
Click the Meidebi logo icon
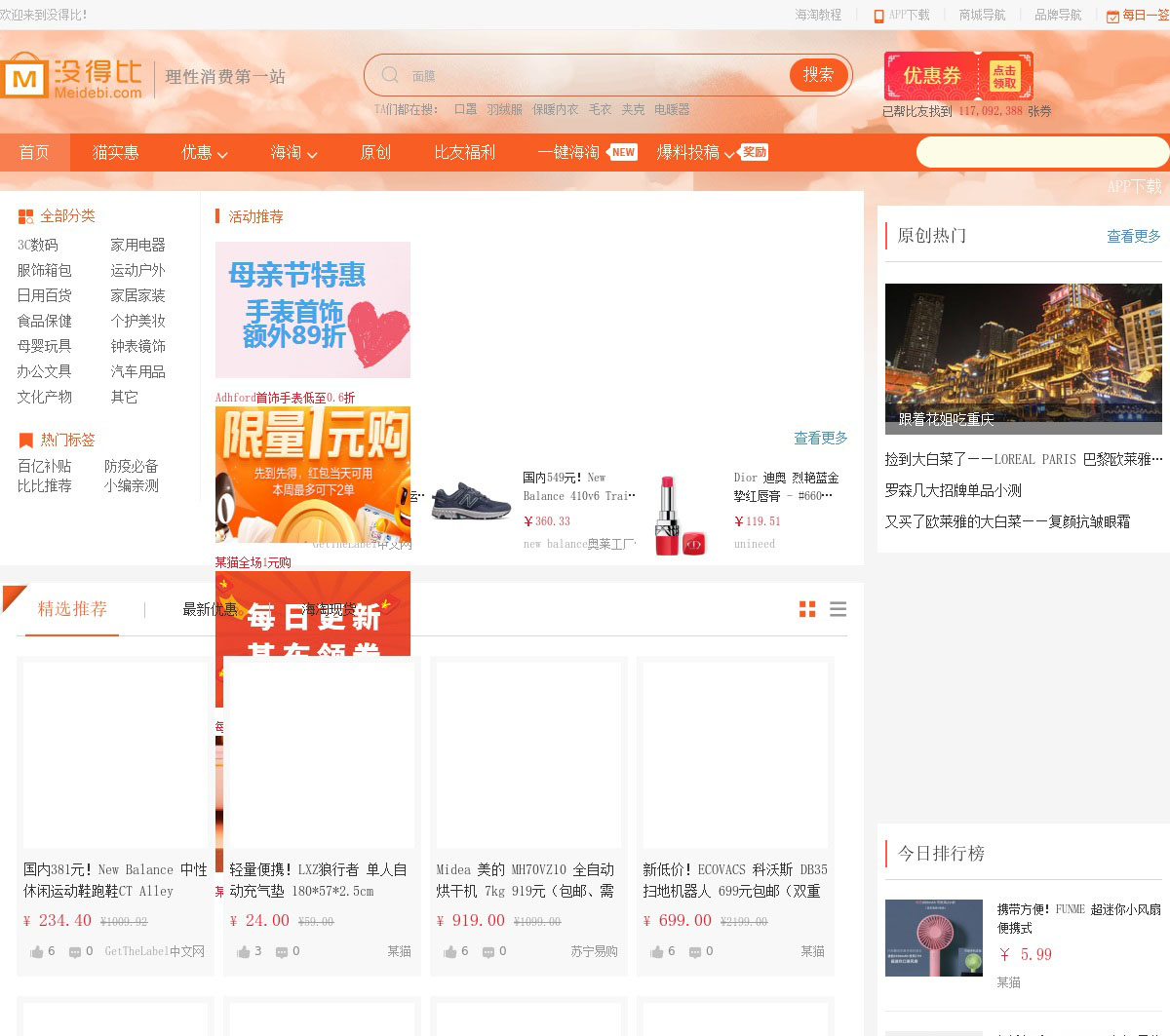(x=24, y=76)
